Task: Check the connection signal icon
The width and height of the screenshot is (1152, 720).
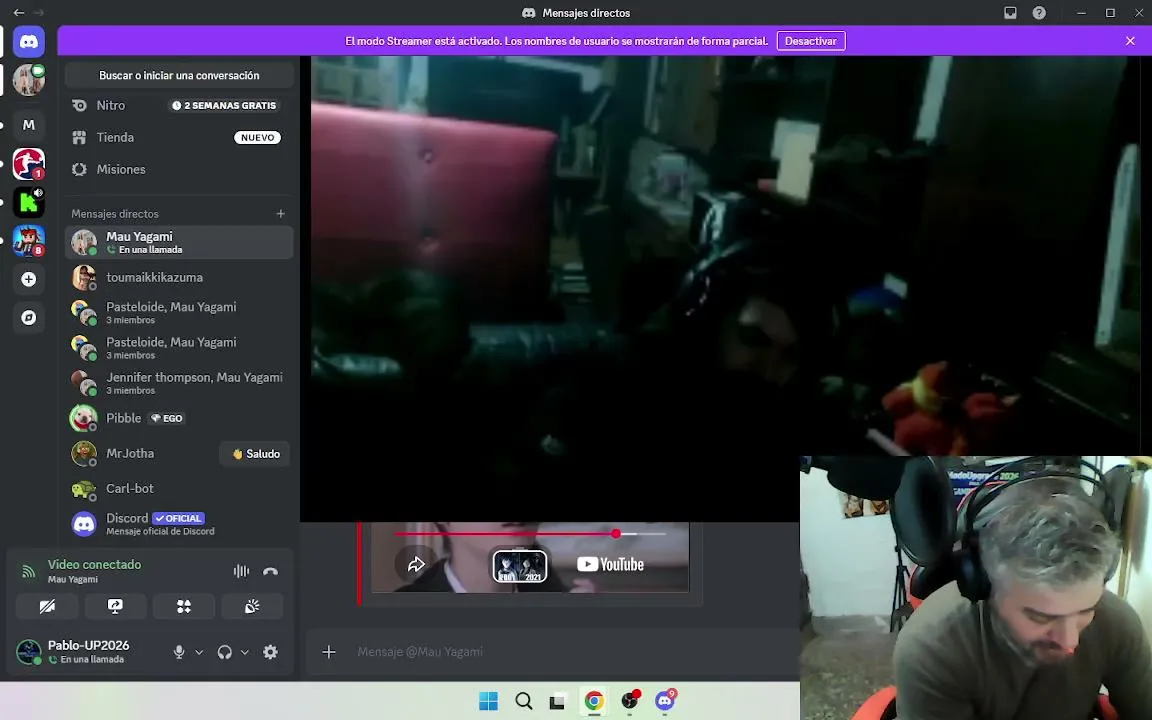Action: pyautogui.click(x=29, y=571)
